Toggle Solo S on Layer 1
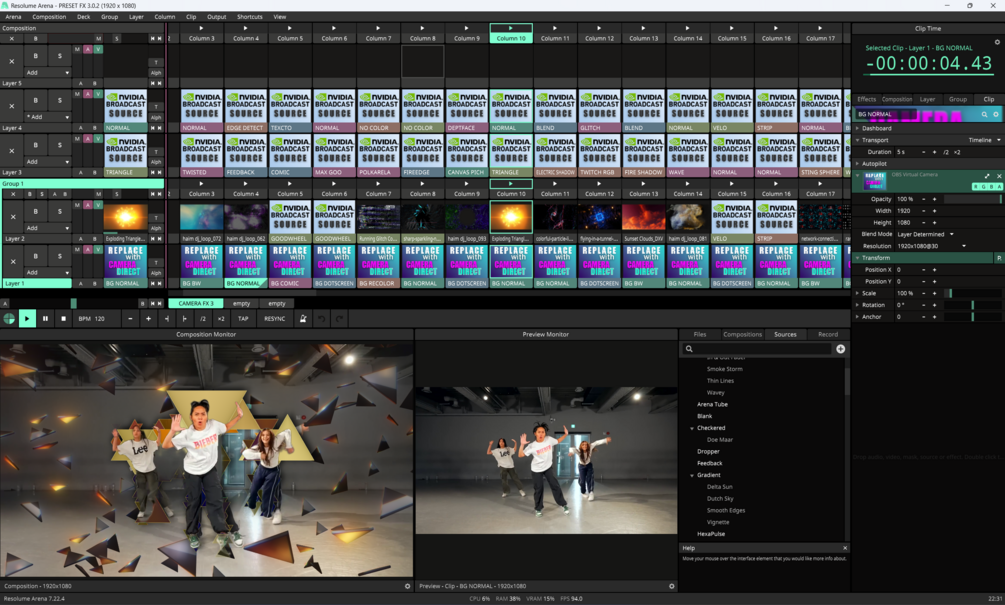Screen dimensions: 1005x605 pos(60,256)
